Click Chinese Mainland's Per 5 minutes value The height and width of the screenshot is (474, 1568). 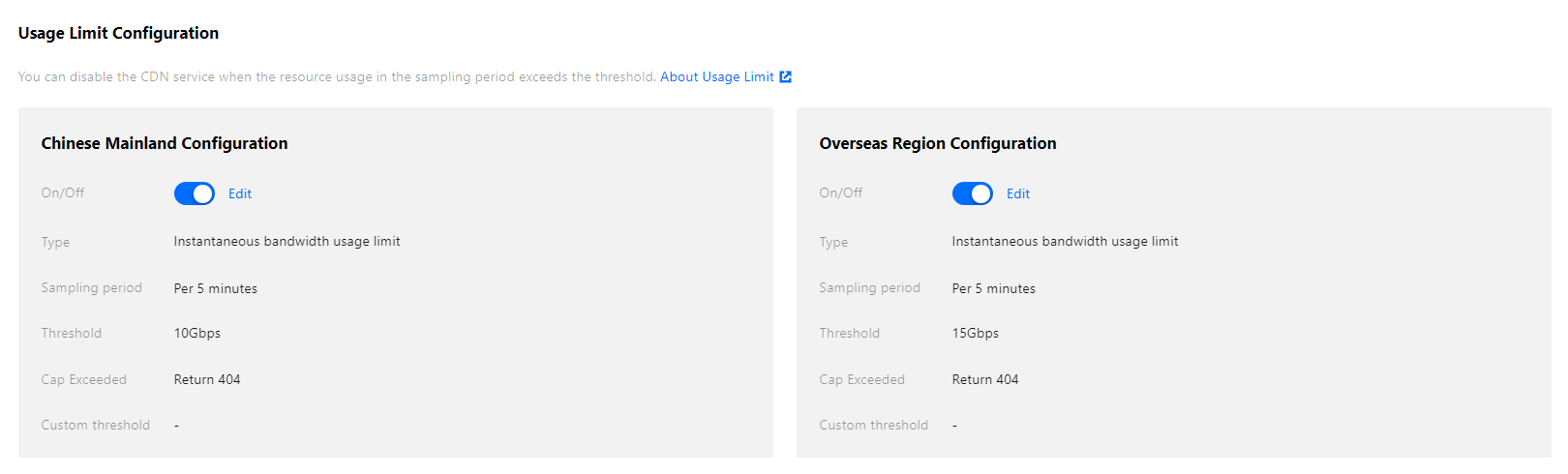216,288
